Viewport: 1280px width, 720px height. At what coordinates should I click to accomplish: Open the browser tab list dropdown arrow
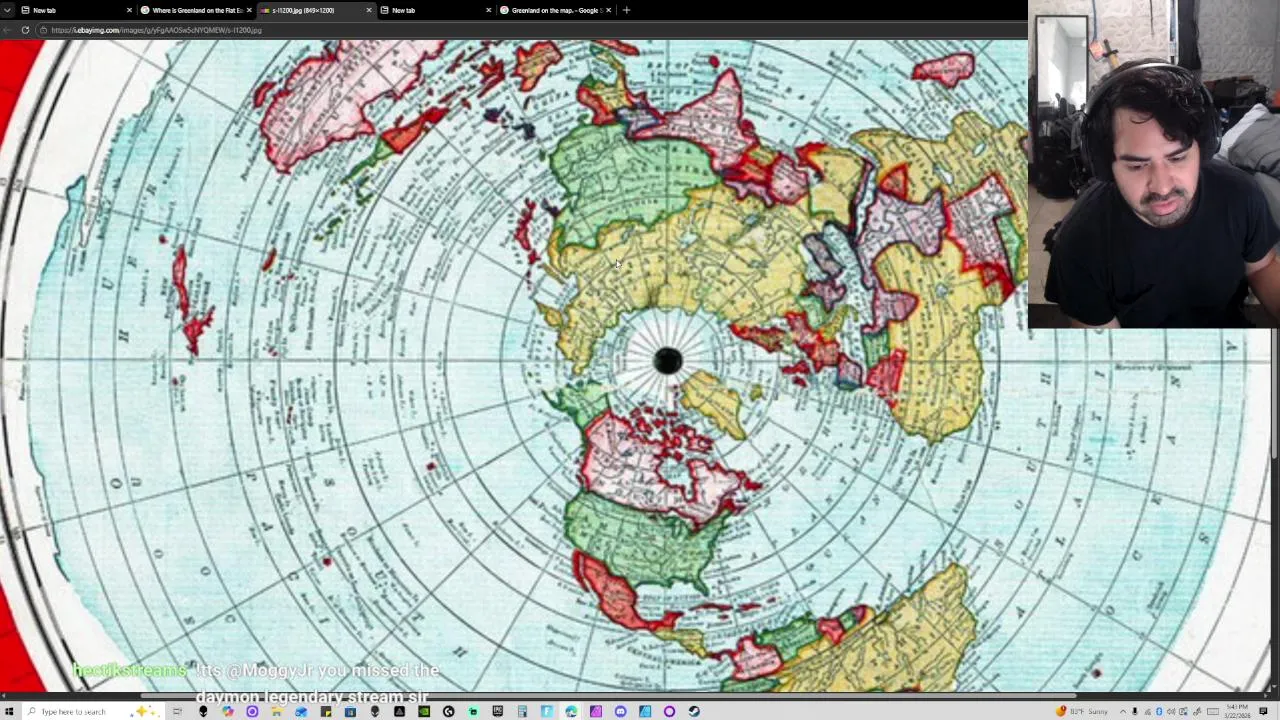pyautogui.click(x=8, y=10)
